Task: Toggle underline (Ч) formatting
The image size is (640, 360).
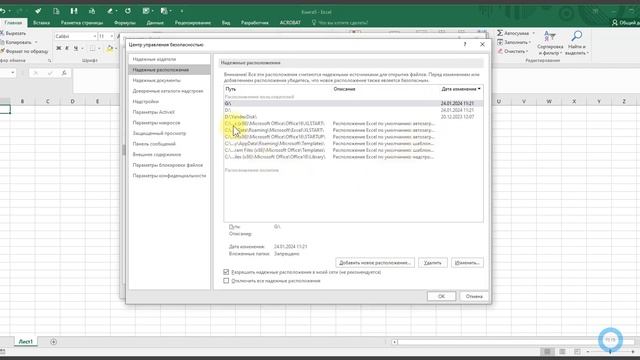Action: coord(76,49)
